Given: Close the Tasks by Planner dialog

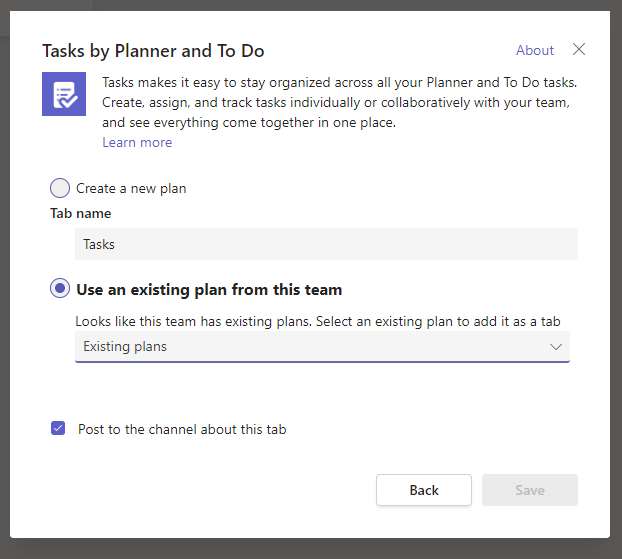Looking at the screenshot, I should coord(579,50).
